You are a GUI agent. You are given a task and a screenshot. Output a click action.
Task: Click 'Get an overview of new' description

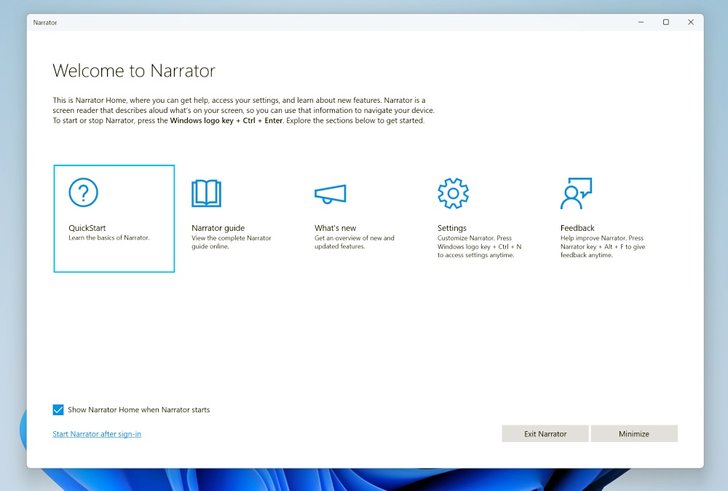coord(354,242)
